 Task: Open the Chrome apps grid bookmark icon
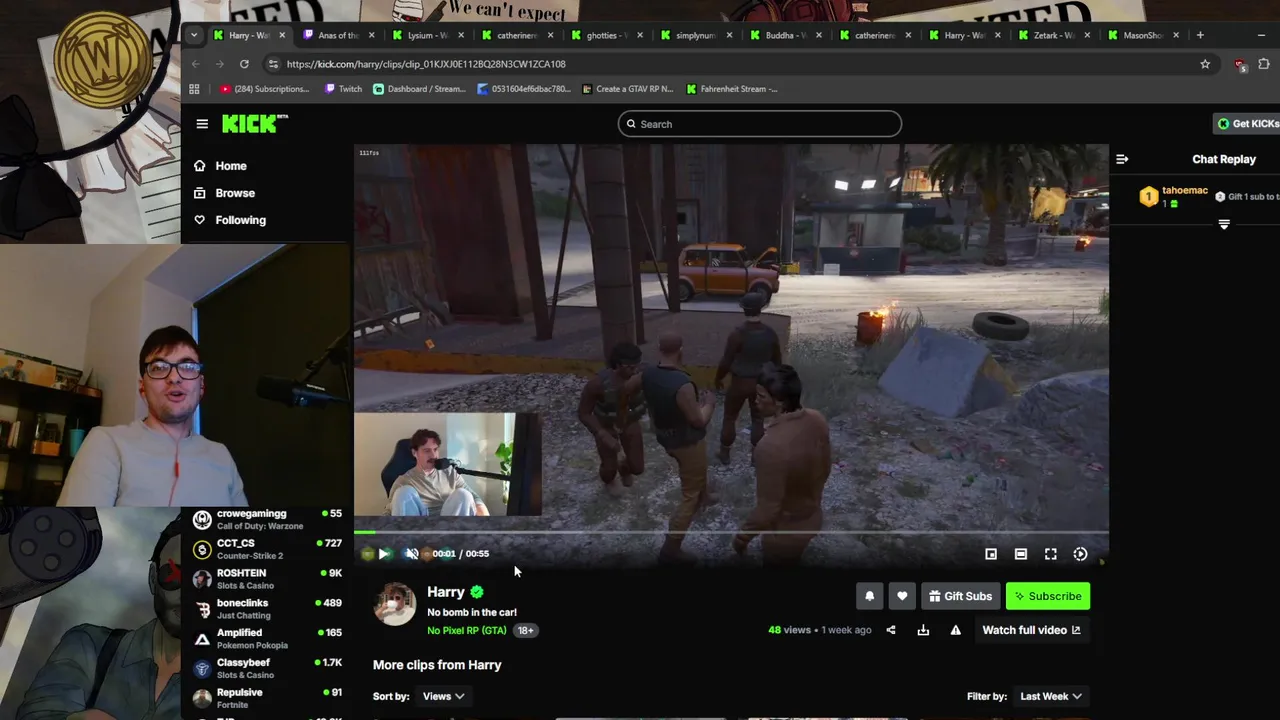[194, 89]
